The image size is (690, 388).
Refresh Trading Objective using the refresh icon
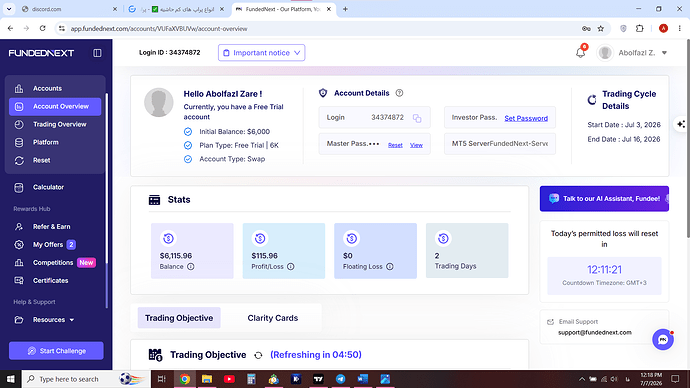coord(258,355)
